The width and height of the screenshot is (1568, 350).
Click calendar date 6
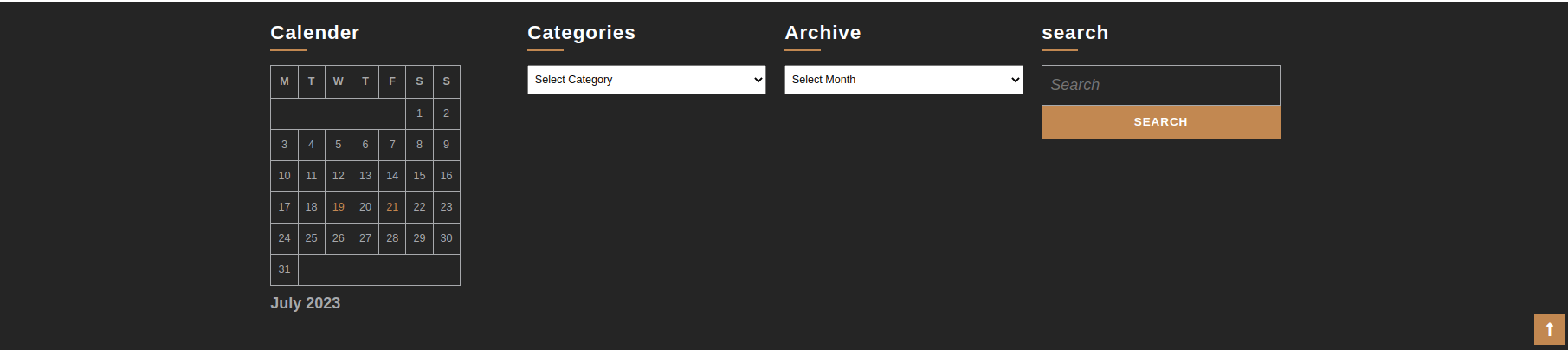coord(365,145)
